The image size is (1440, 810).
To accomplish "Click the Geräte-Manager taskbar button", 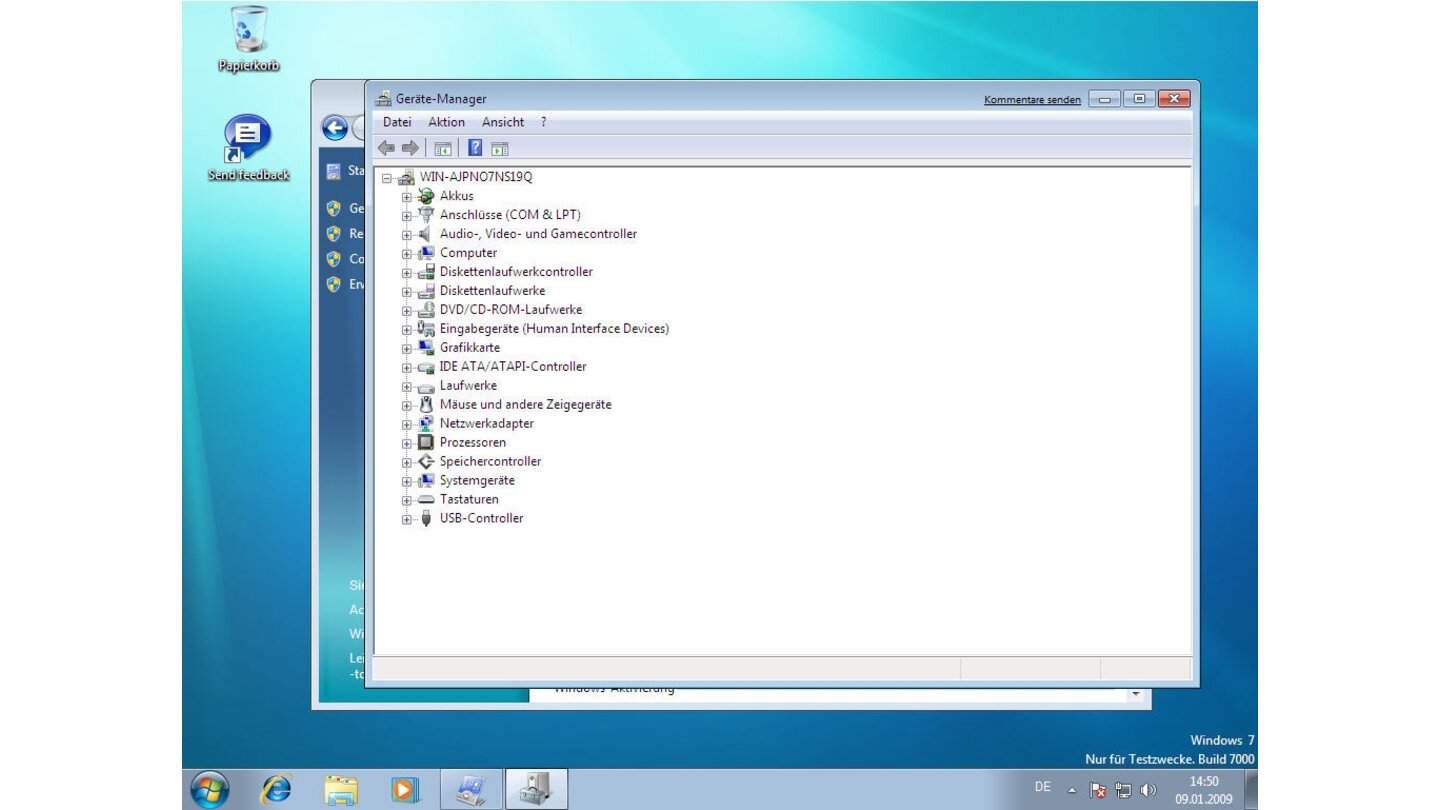I will pos(536,789).
